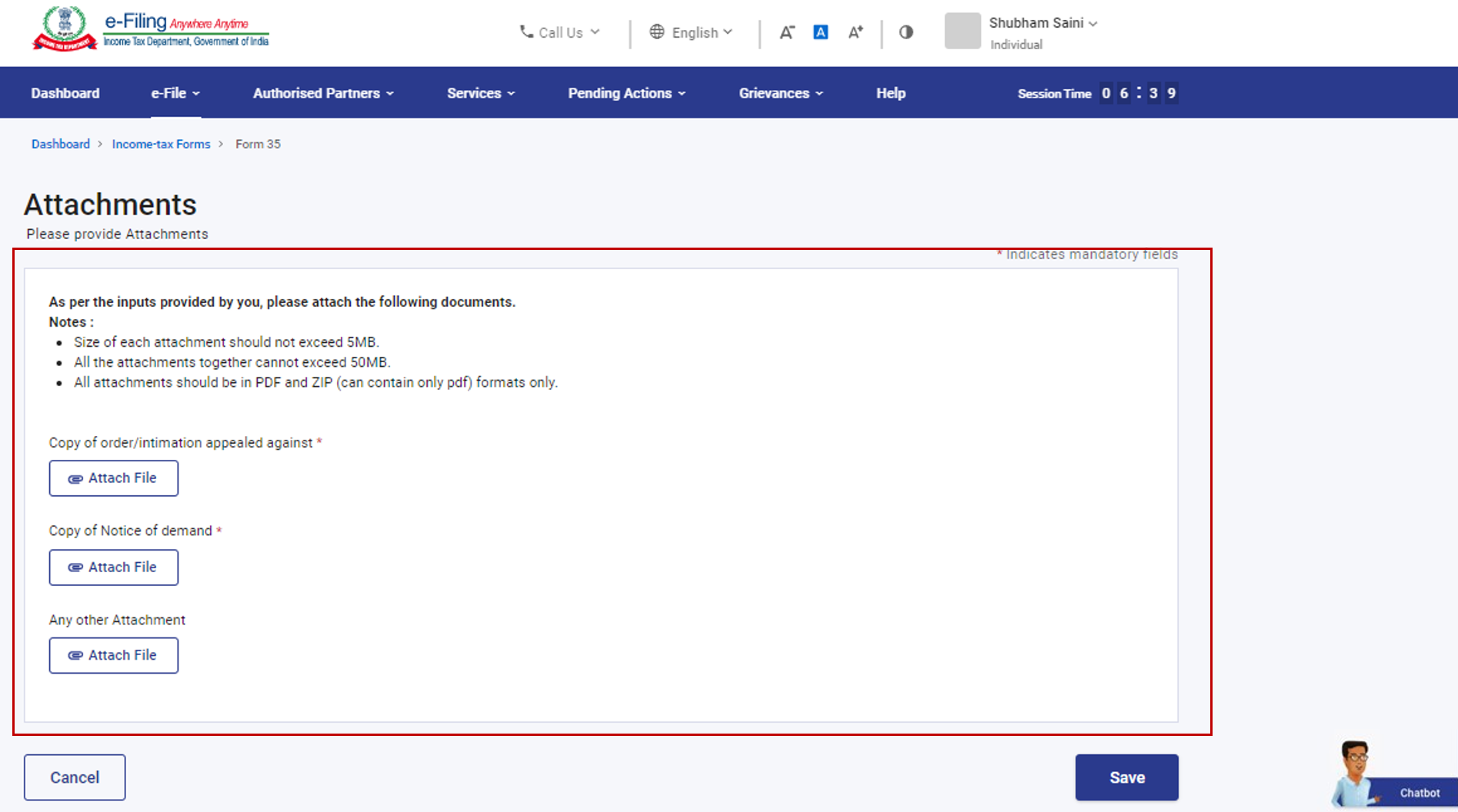Screen dimensions: 1458x812
Task: Open the Authorised Partners menu
Action: pos(323,93)
